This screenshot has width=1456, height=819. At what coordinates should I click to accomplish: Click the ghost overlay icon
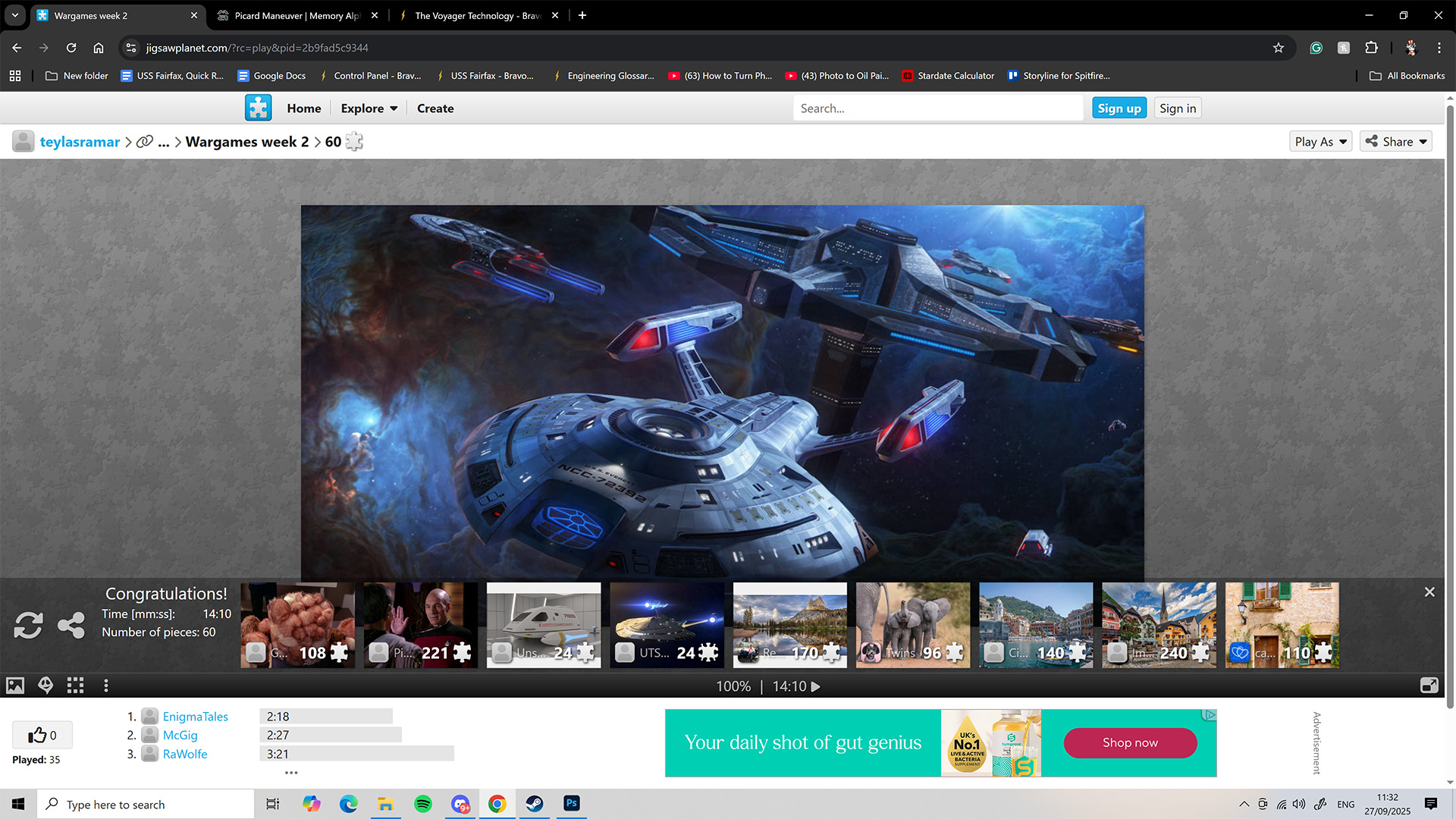pos(45,686)
